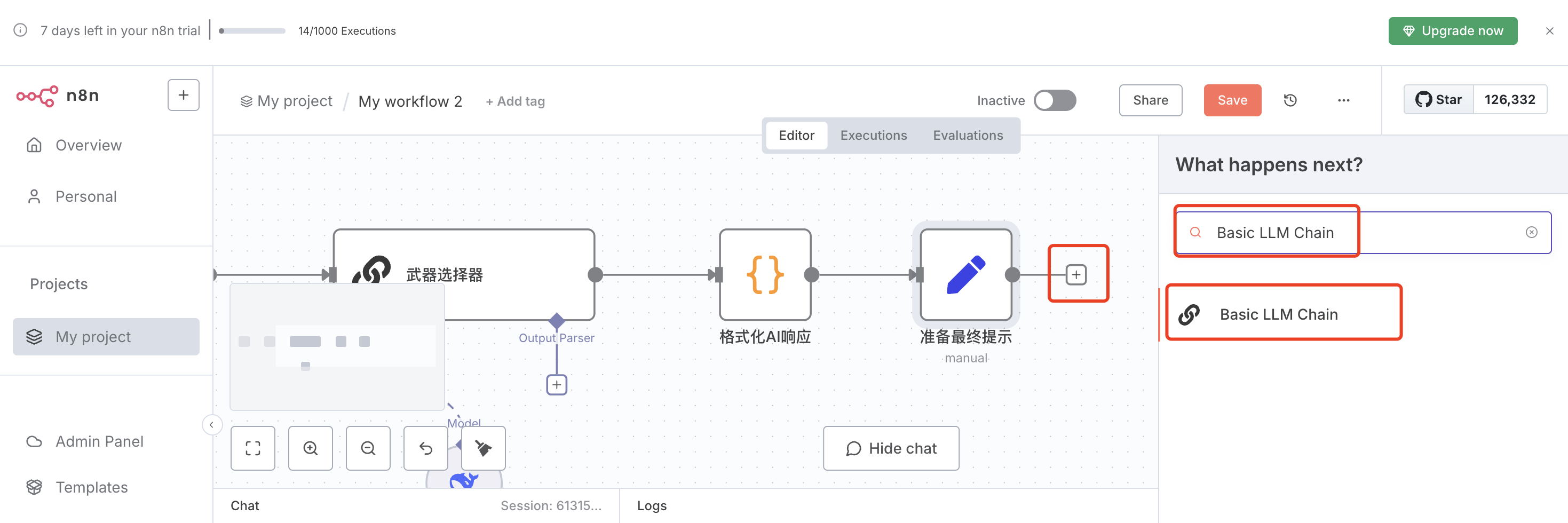This screenshot has width=1568, height=523.
Task: Click the star count 126,332
Action: coord(1510,100)
